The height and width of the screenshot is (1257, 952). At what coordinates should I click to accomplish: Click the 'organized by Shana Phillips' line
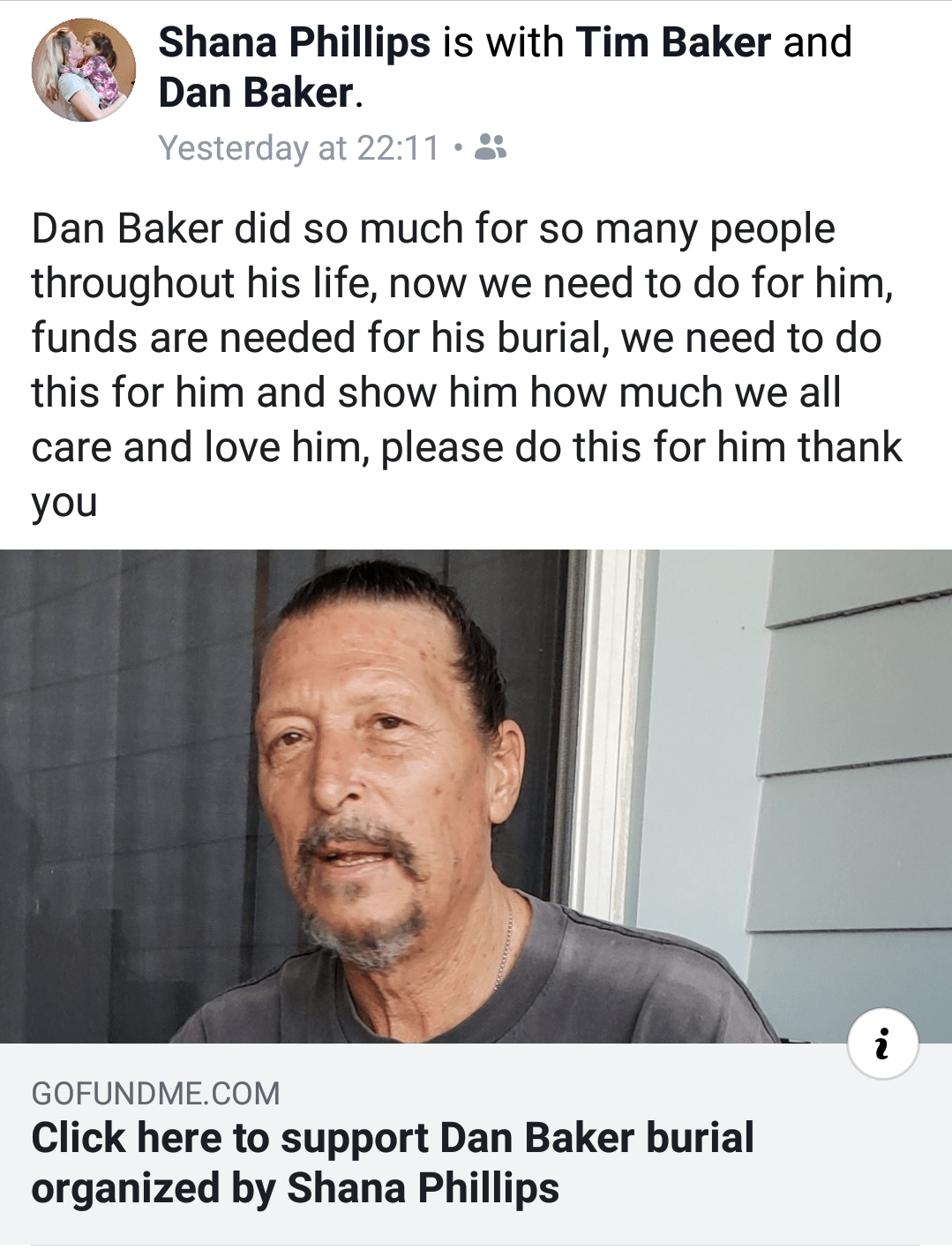(x=295, y=1188)
